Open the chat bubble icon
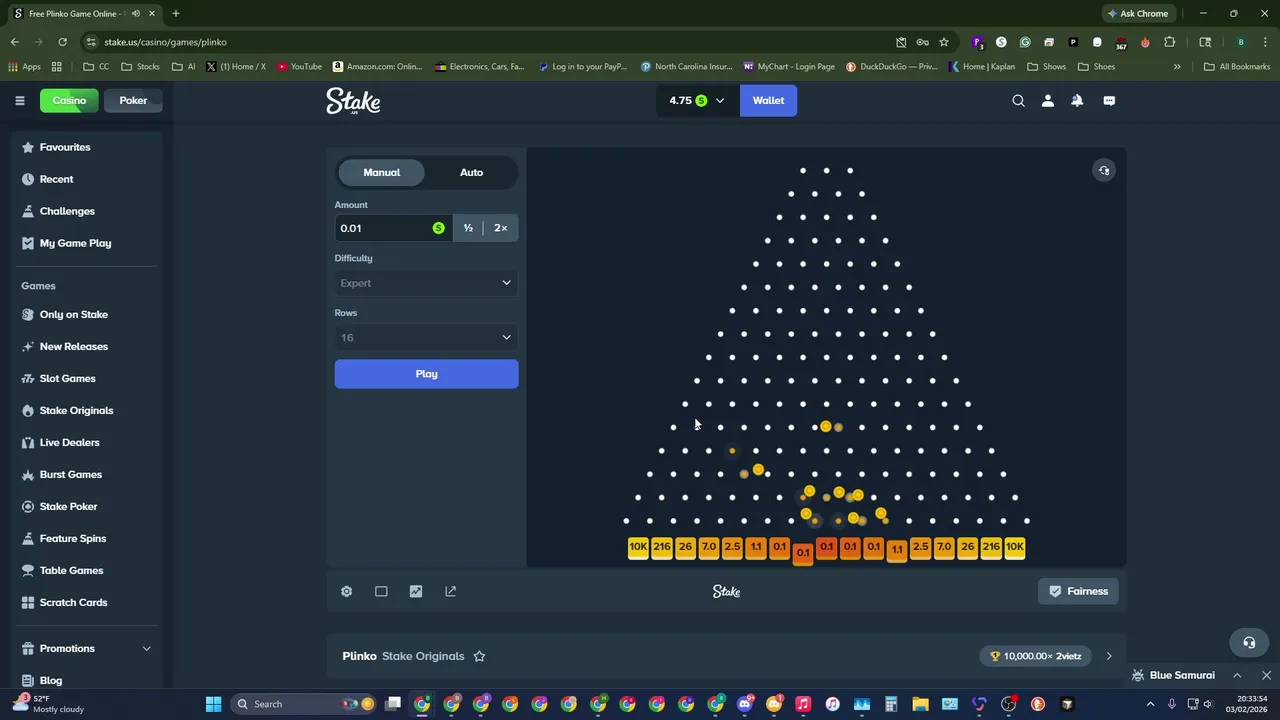Screen dimensions: 1280x720 [x=1109, y=100]
